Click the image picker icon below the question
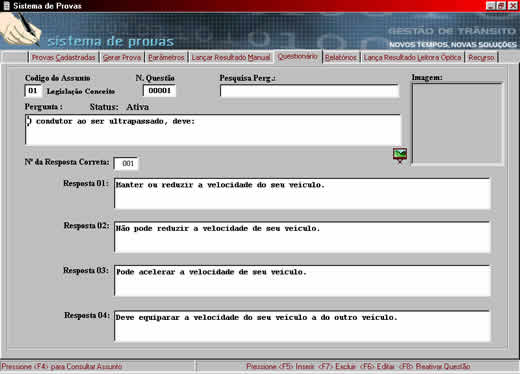This screenshot has width=520, height=374. (400, 155)
